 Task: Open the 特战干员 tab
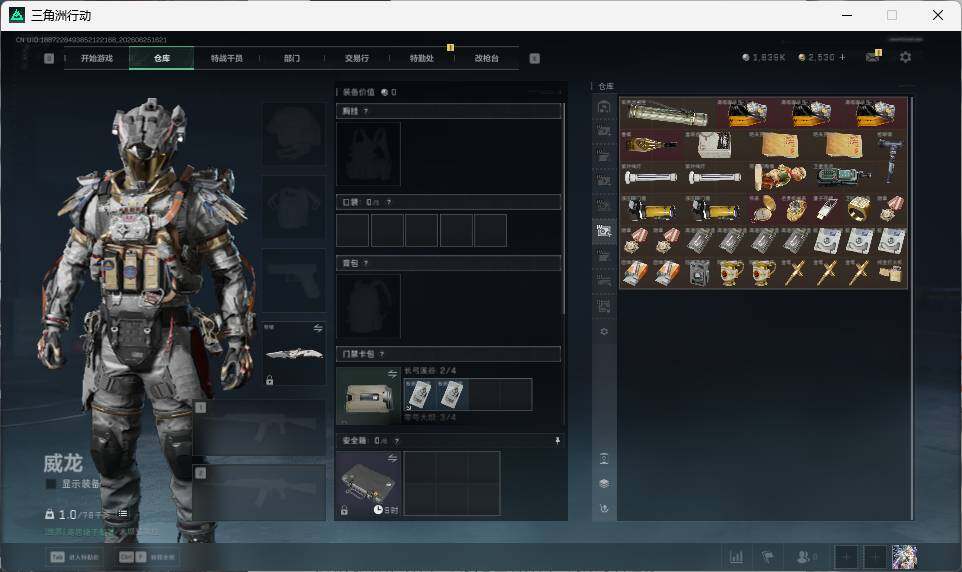pos(226,58)
